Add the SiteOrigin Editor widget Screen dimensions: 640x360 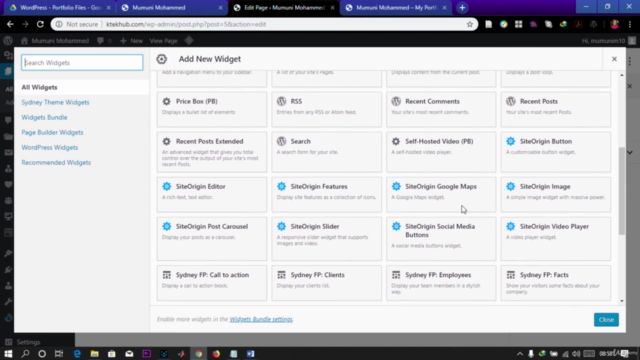[x=212, y=195]
